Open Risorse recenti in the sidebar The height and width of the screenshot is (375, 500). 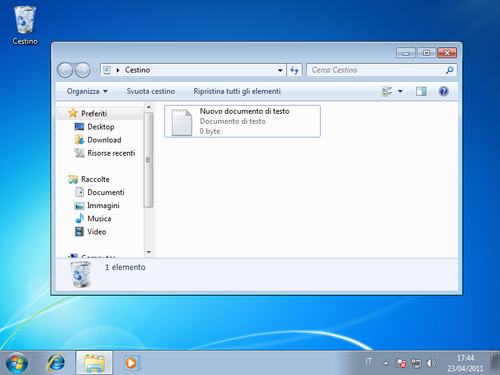pos(111,153)
